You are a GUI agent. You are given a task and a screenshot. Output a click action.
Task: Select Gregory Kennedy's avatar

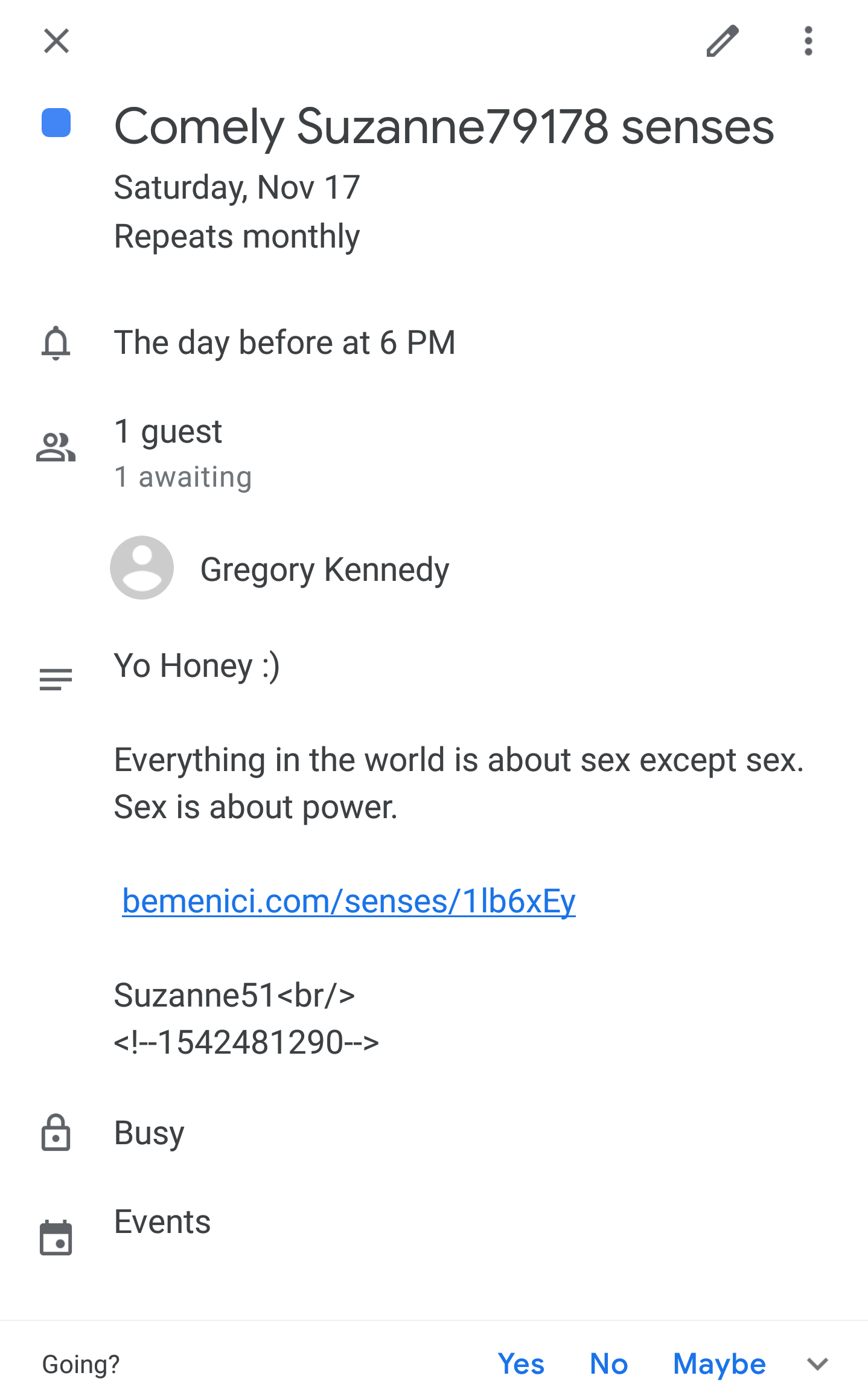click(142, 568)
